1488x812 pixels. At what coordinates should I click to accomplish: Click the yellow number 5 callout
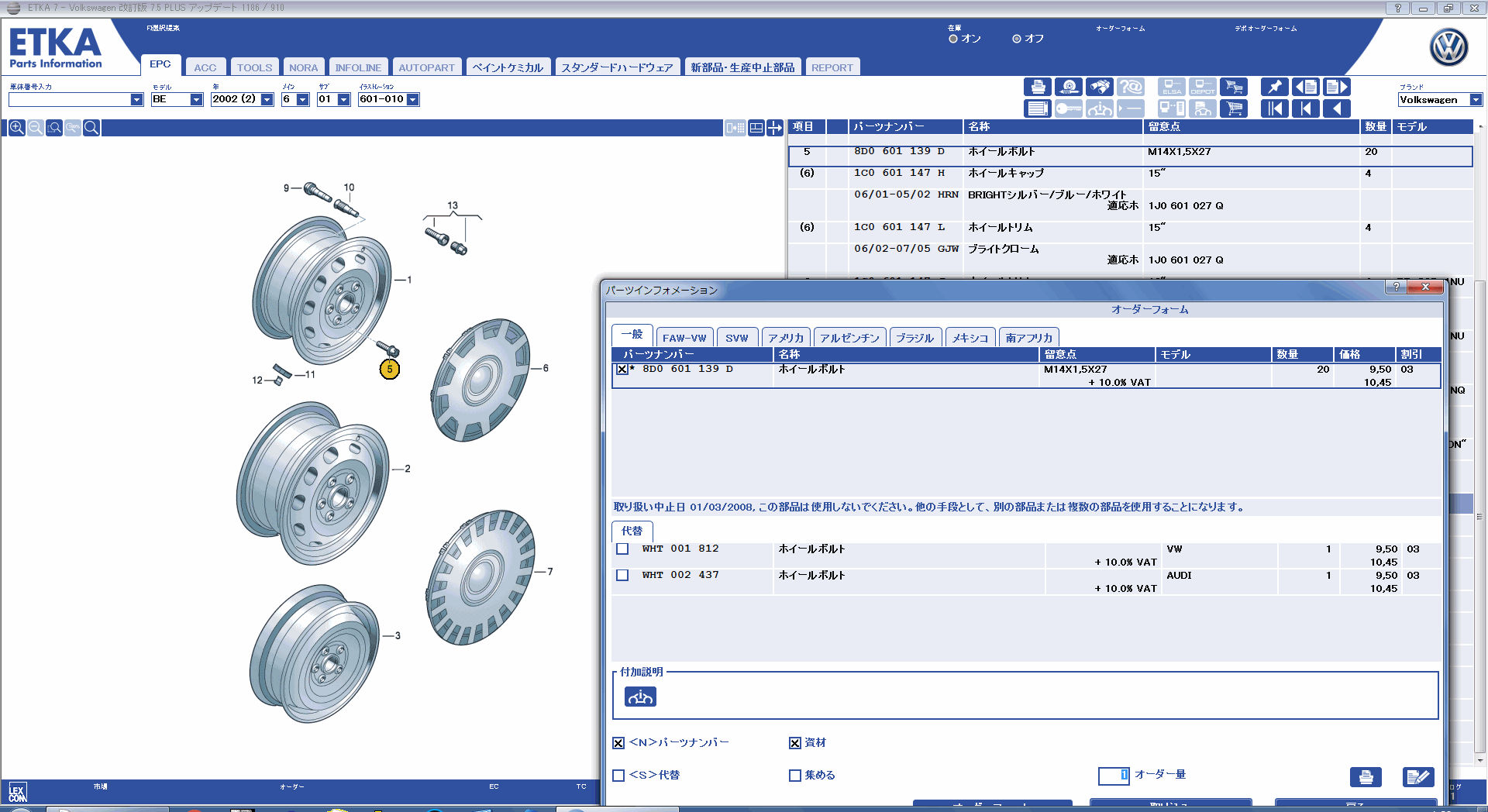pyautogui.click(x=390, y=370)
